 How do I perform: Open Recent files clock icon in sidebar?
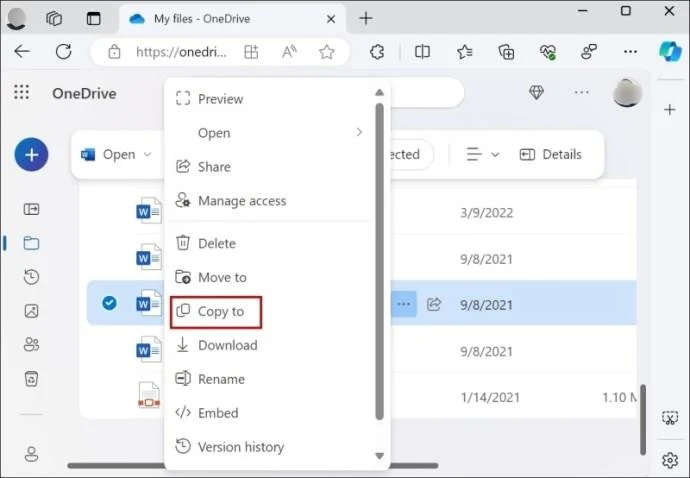point(31,277)
